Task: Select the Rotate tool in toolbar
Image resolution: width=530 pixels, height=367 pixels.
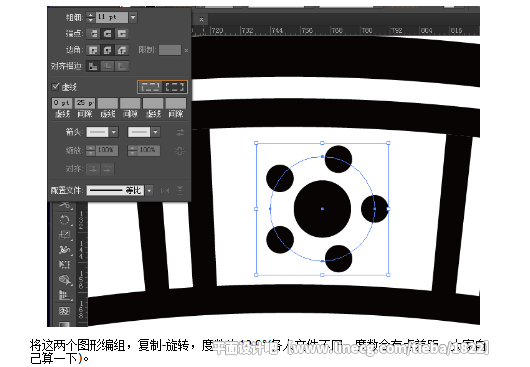Action: point(64,220)
